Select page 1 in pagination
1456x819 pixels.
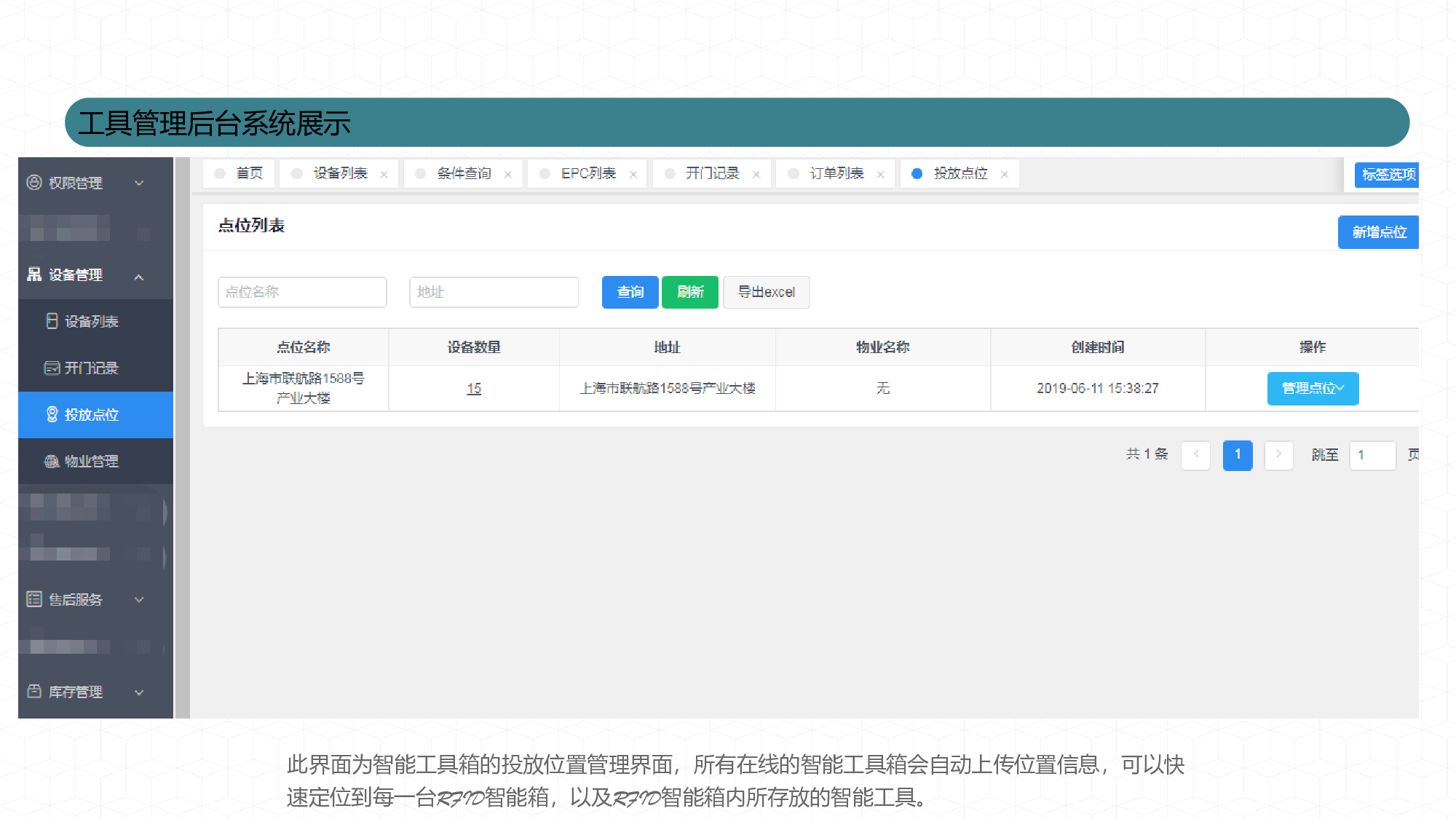1238,455
